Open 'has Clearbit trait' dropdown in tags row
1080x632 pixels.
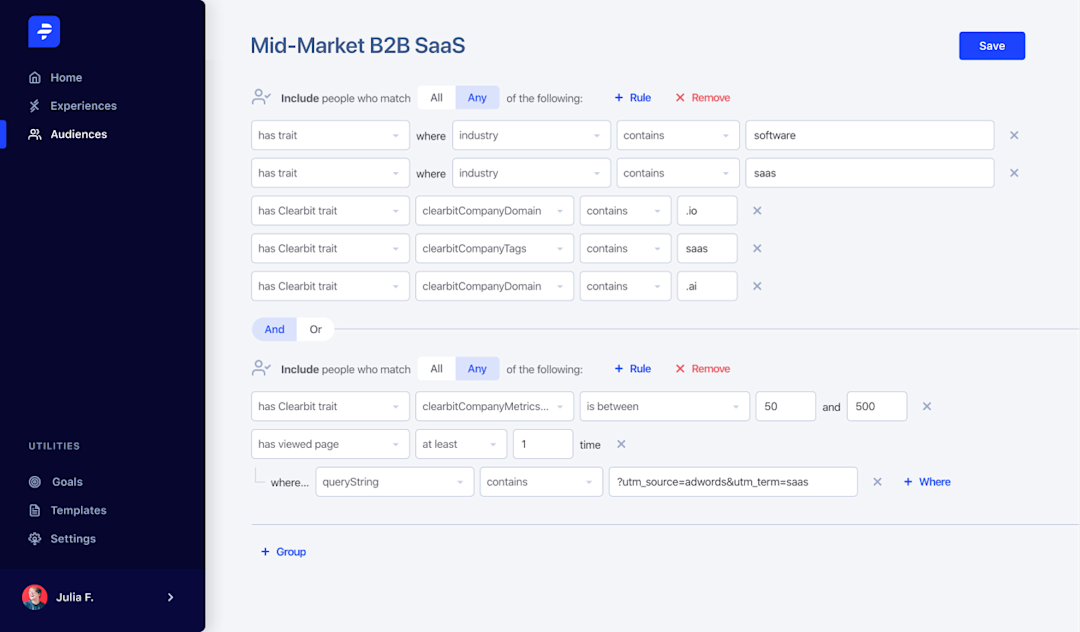pyautogui.click(x=330, y=249)
